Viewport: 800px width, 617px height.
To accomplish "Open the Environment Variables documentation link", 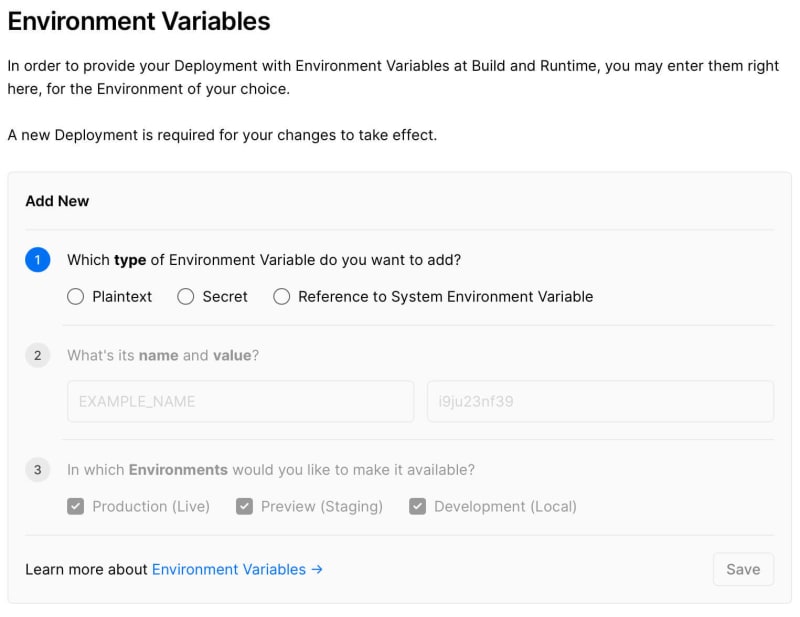I will coord(229,569).
